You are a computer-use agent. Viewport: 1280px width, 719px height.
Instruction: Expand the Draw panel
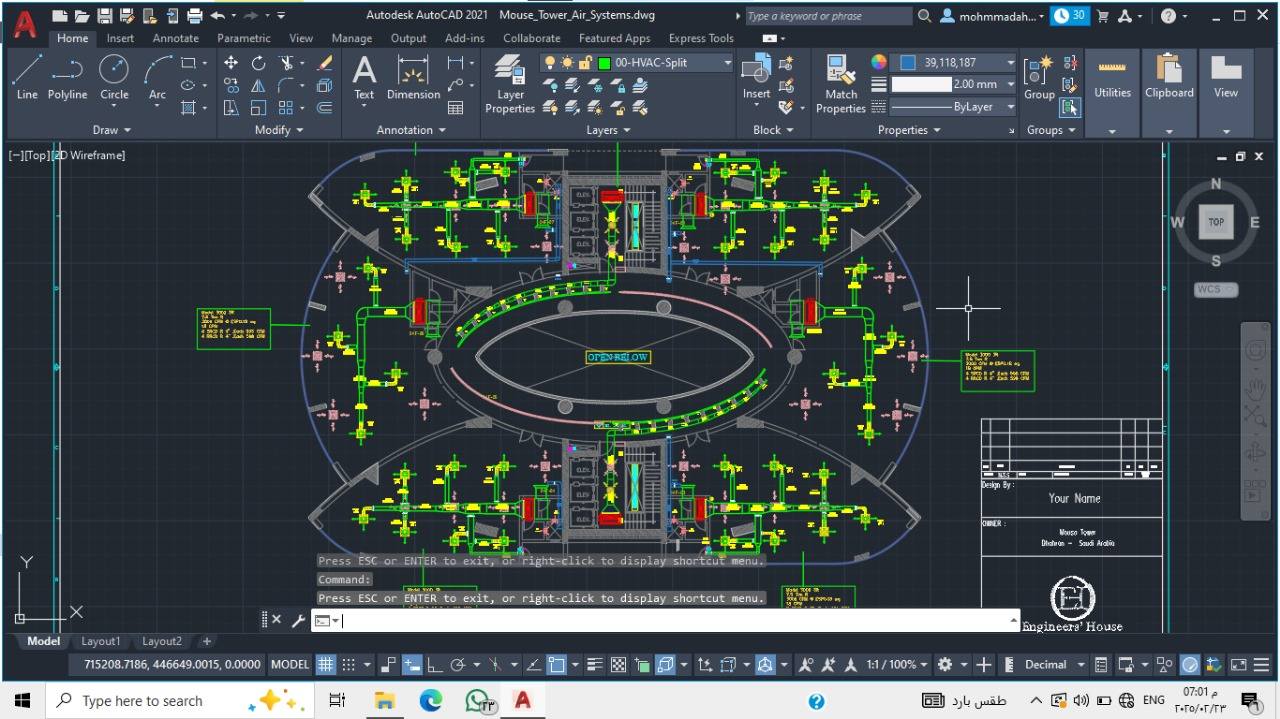tap(112, 130)
